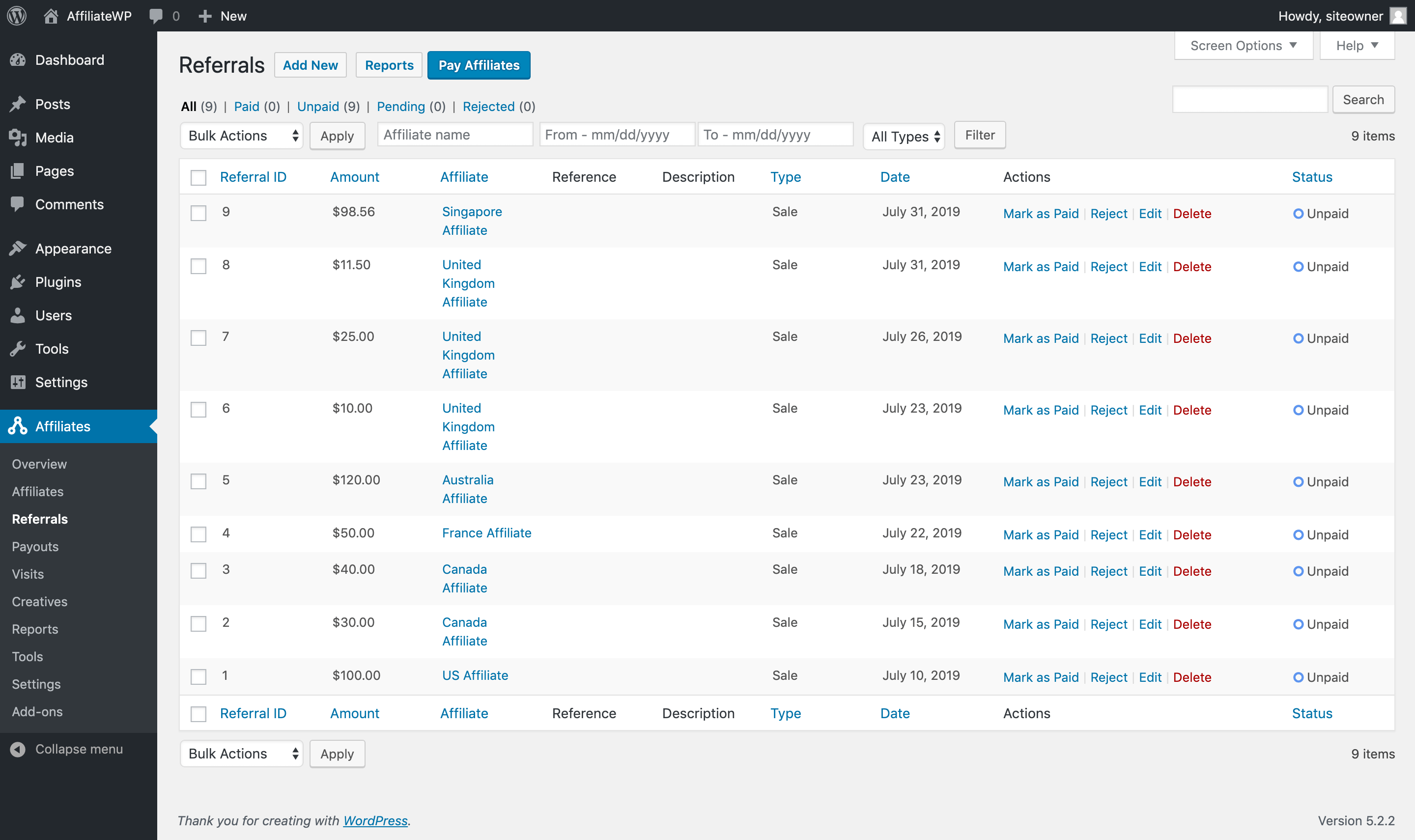Click the siteowner avatar icon

coord(1397,16)
